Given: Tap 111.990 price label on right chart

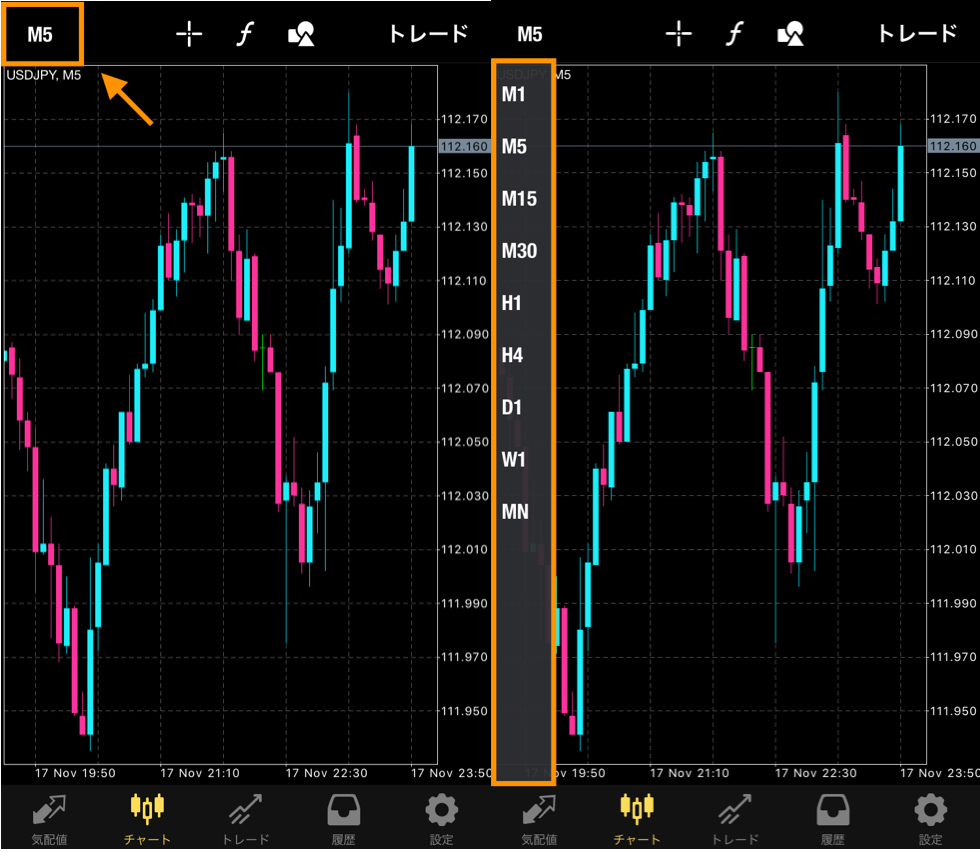Looking at the screenshot, I should tap(954, 603).
